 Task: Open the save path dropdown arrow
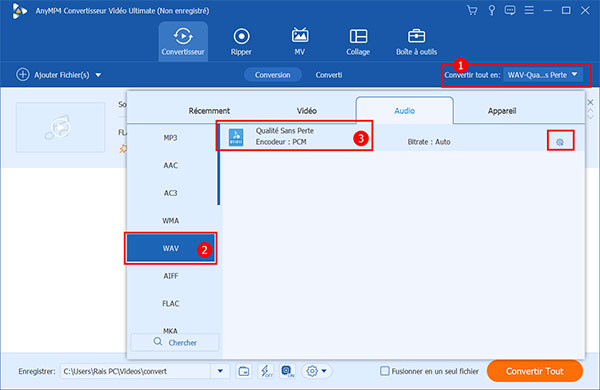pos(220,371)
